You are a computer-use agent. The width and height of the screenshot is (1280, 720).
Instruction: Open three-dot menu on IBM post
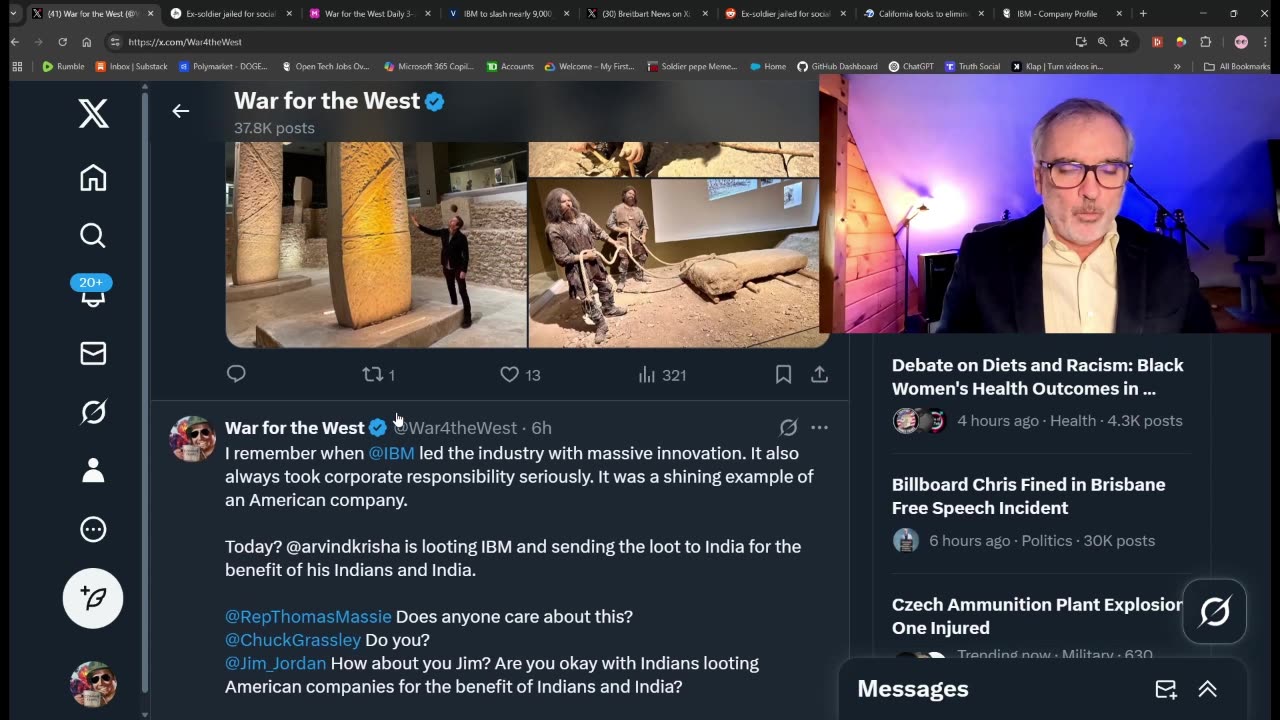pyautogui.click(x=819, y=428)
